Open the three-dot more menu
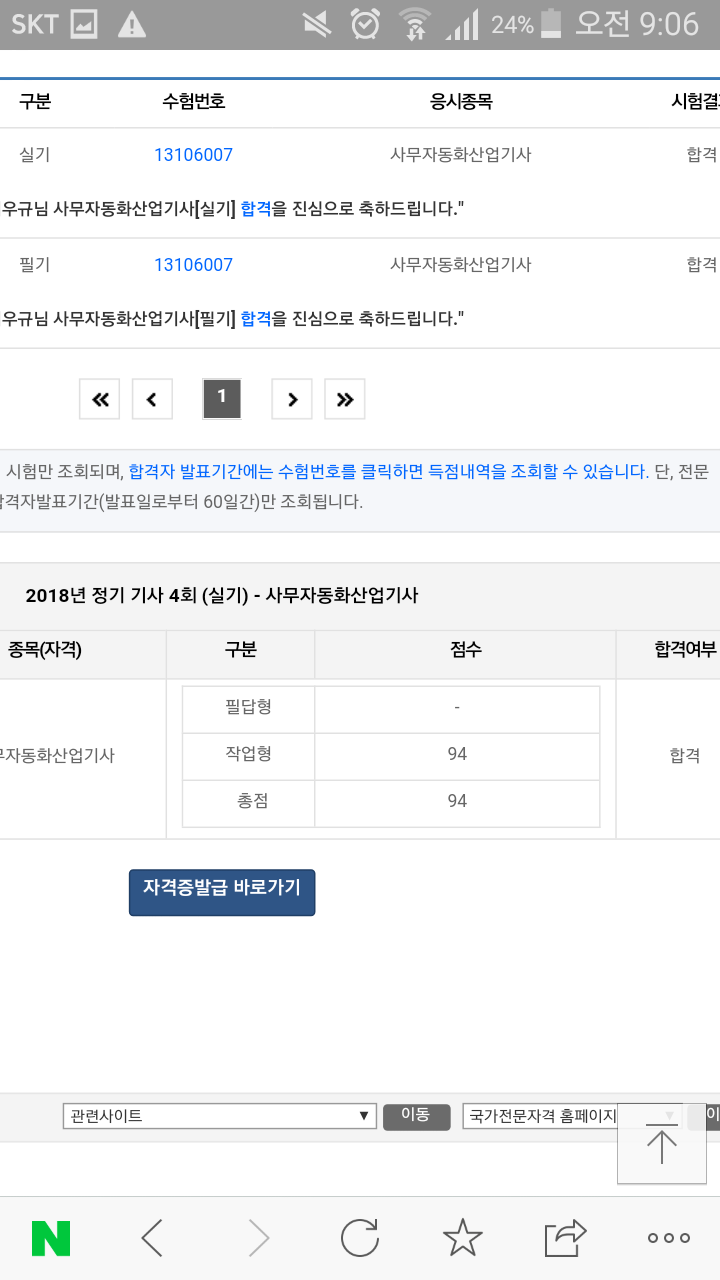Image resolution: width=720 pixels, height=1280 pixels. 668,1238
